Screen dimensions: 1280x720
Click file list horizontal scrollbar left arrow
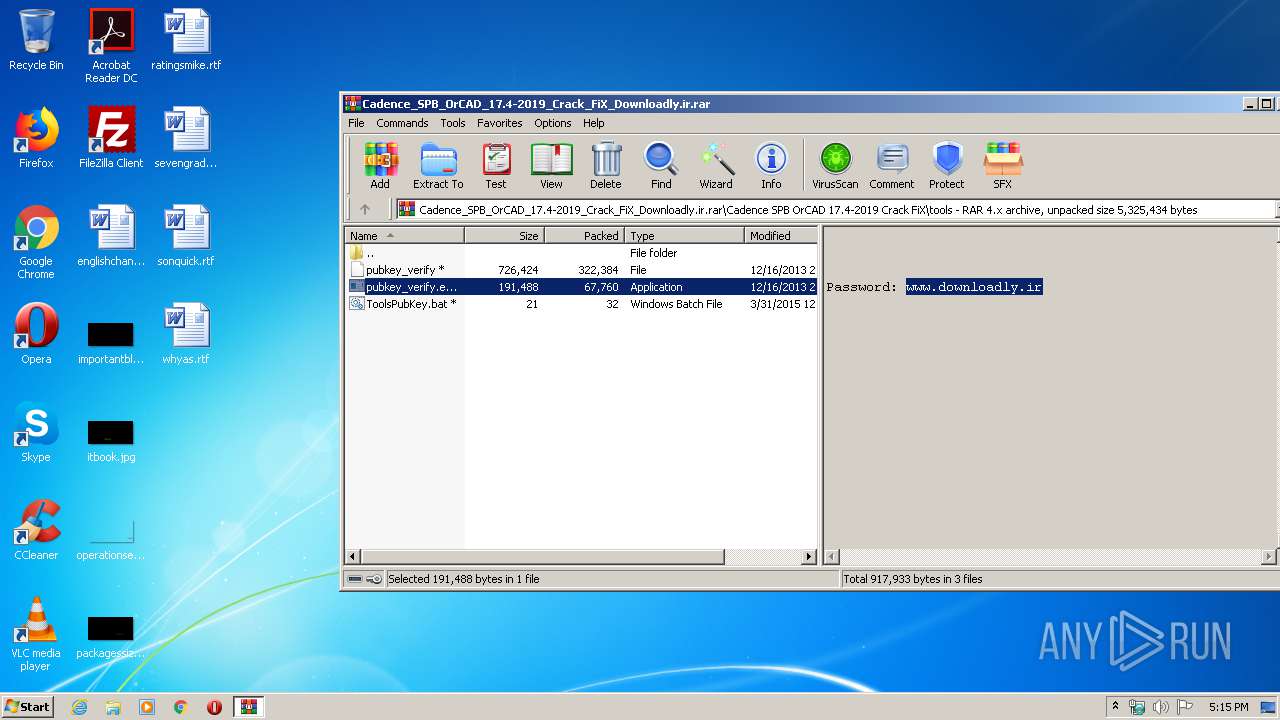pos(353,556)
